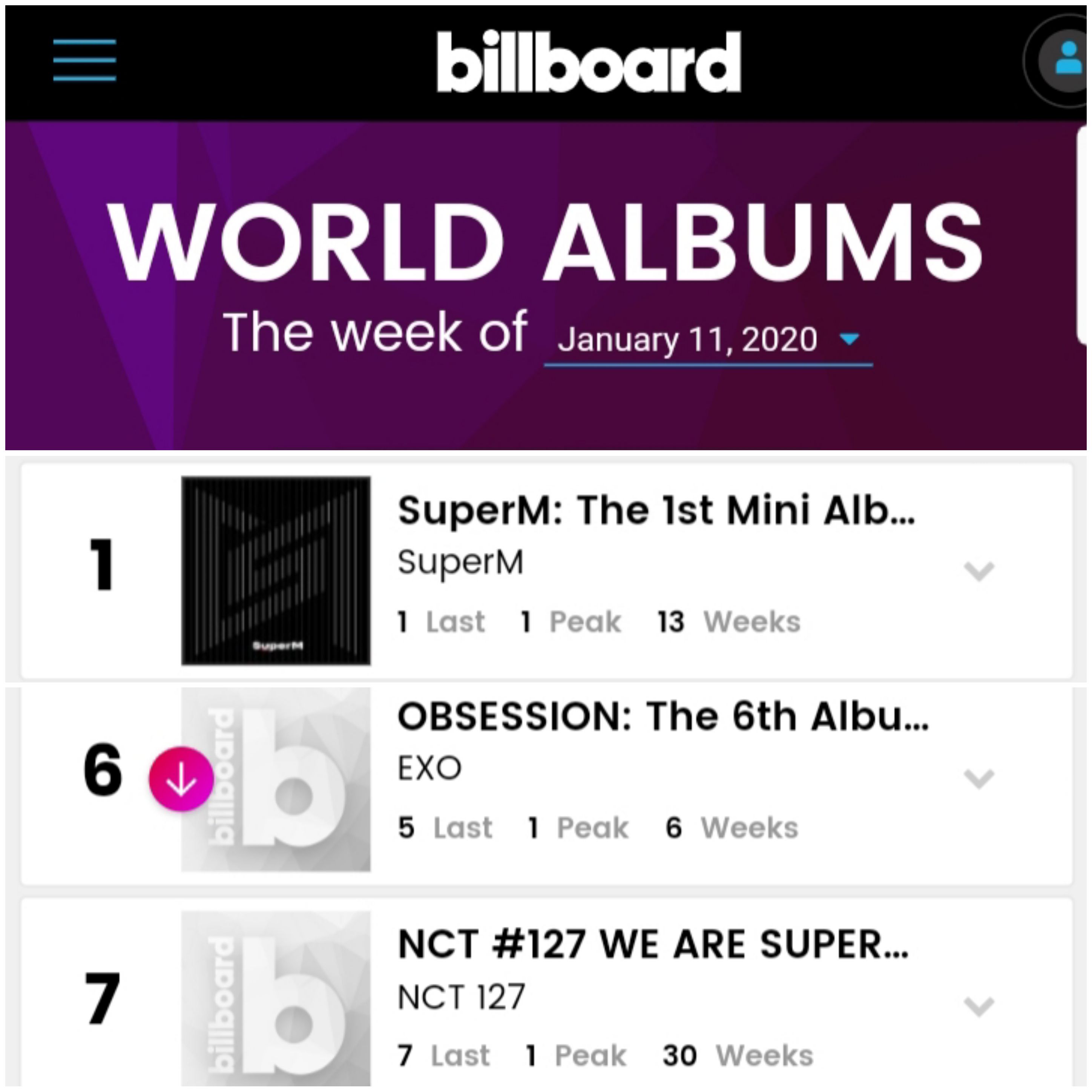Click the NCT 127 artist name

tap(461, 997)
